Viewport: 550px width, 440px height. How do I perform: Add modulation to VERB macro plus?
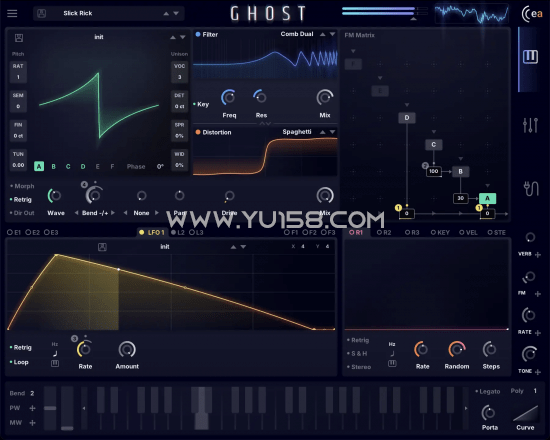coord(538,255)
